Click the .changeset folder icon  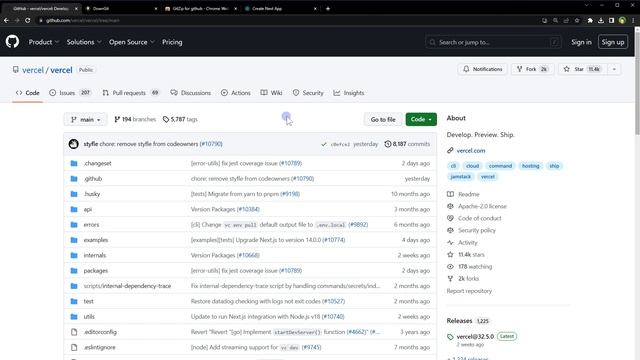74,163
